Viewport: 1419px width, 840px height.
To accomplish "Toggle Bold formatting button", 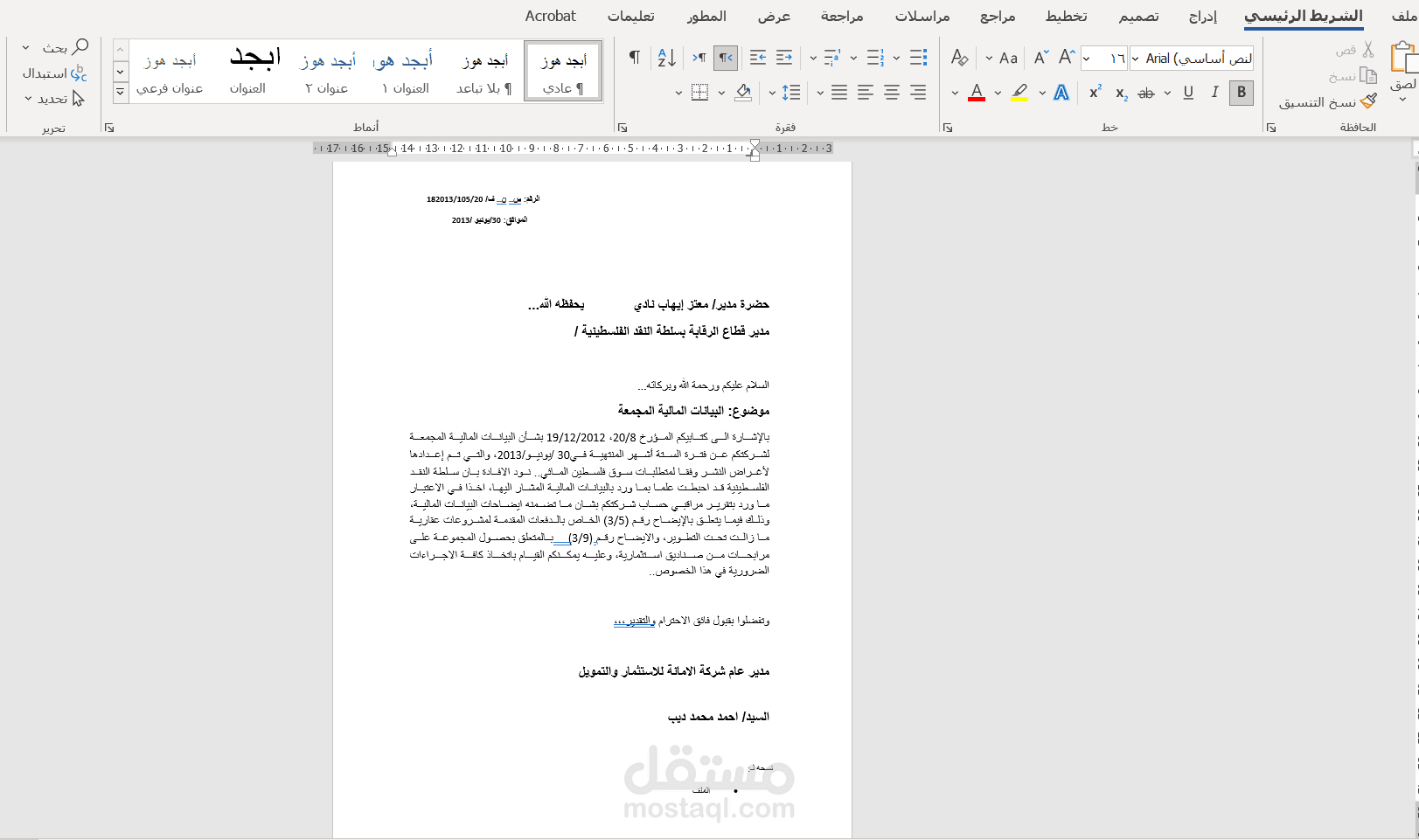I will (x=1241, y=93).
